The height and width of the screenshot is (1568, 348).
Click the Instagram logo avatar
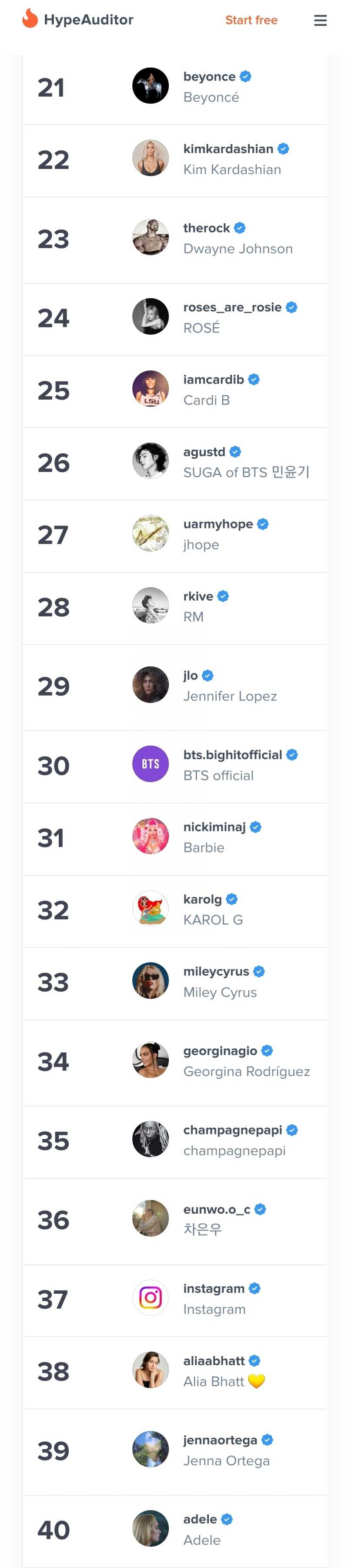150,1297
